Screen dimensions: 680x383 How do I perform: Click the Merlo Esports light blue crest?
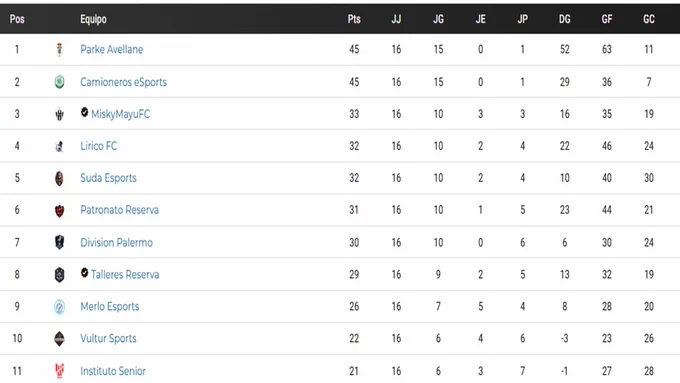[x=59, y=307]
